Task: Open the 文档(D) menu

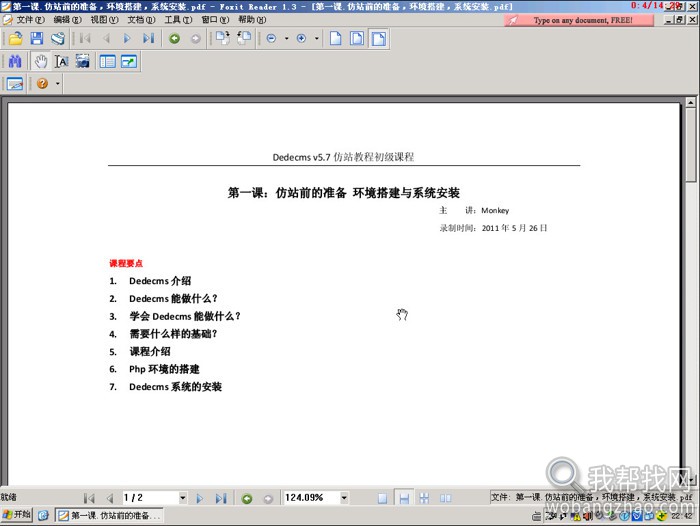Action: coord(141,20)
